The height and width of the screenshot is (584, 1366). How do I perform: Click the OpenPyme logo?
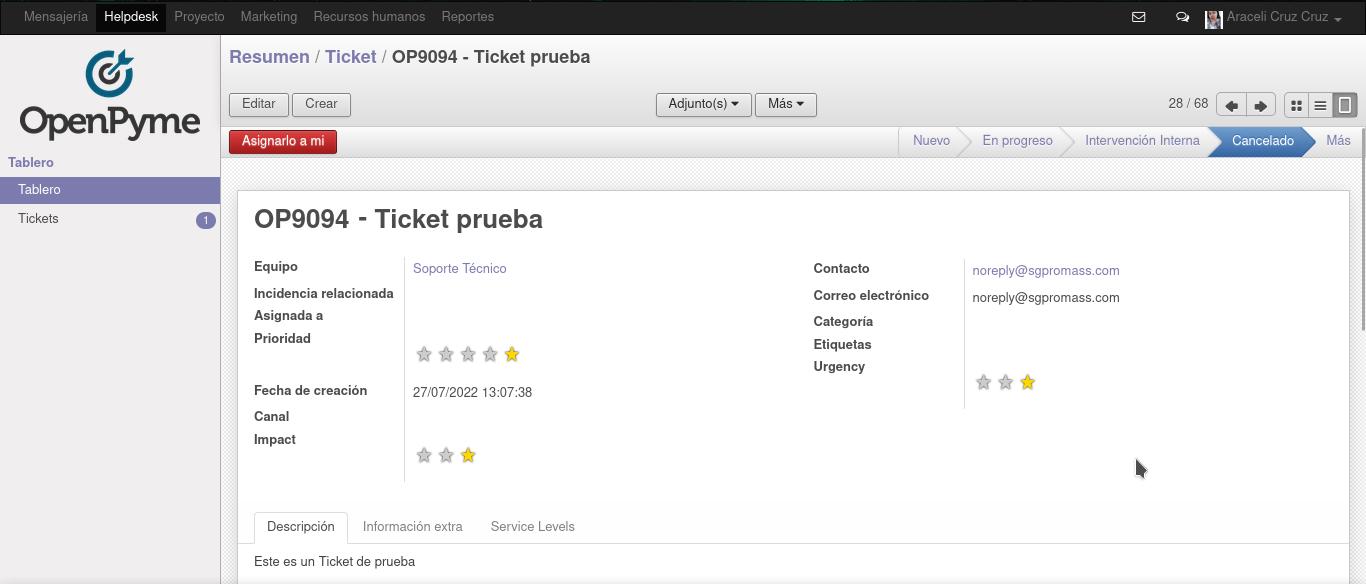click(110, 93)
